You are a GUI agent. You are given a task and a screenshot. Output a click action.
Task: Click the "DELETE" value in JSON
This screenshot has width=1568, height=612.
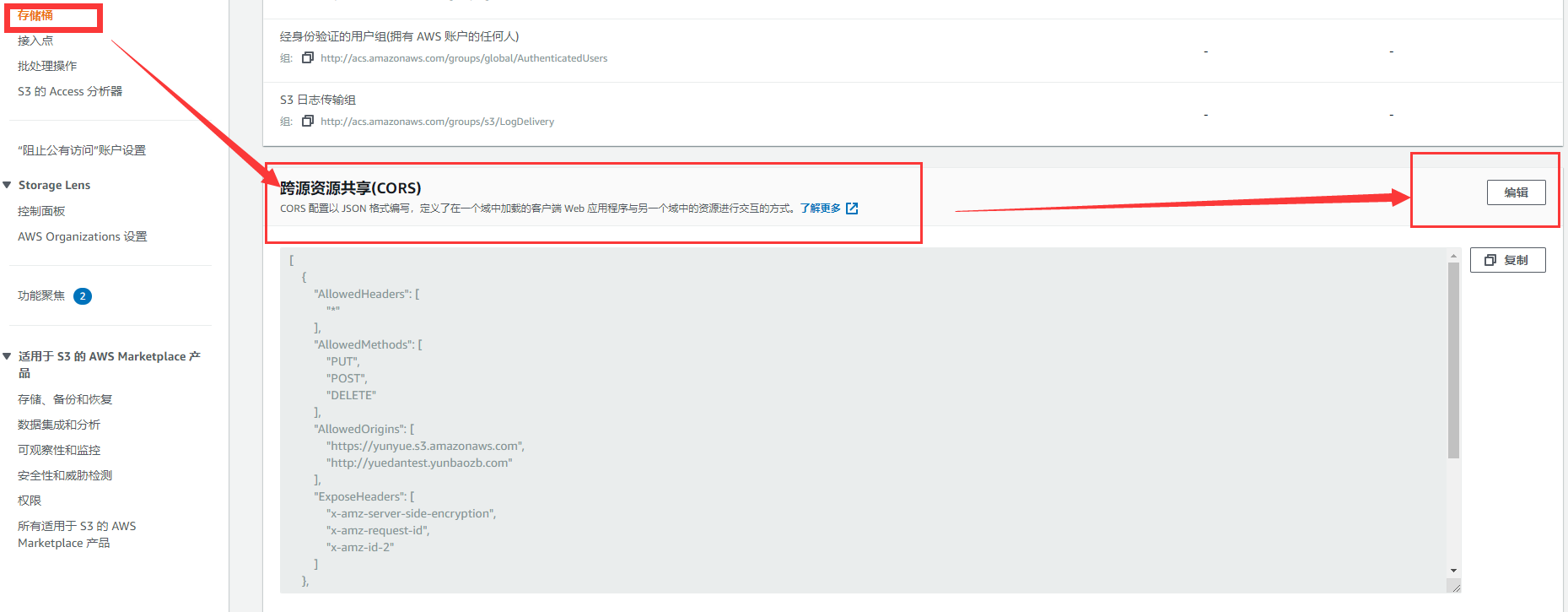(352, 395)
